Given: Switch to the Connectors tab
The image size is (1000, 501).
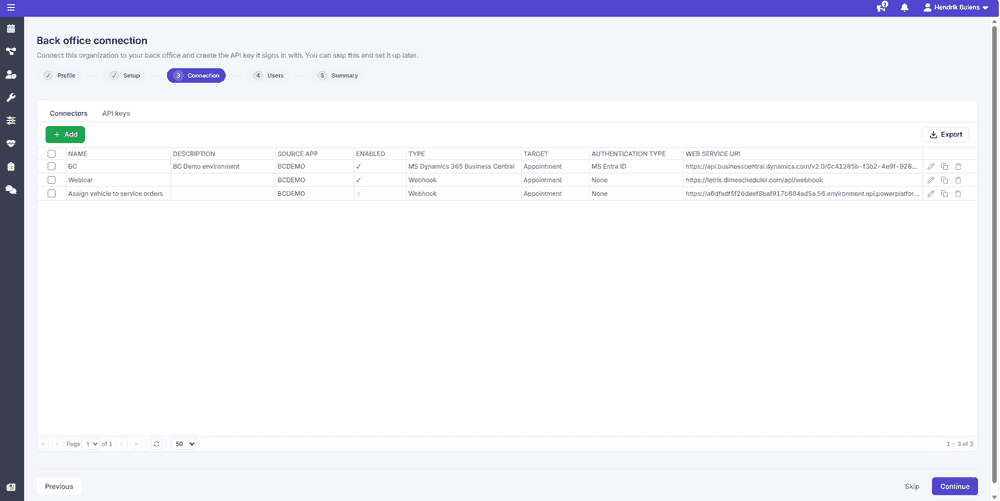Looking at the screenshot, I should click(68, 113).
